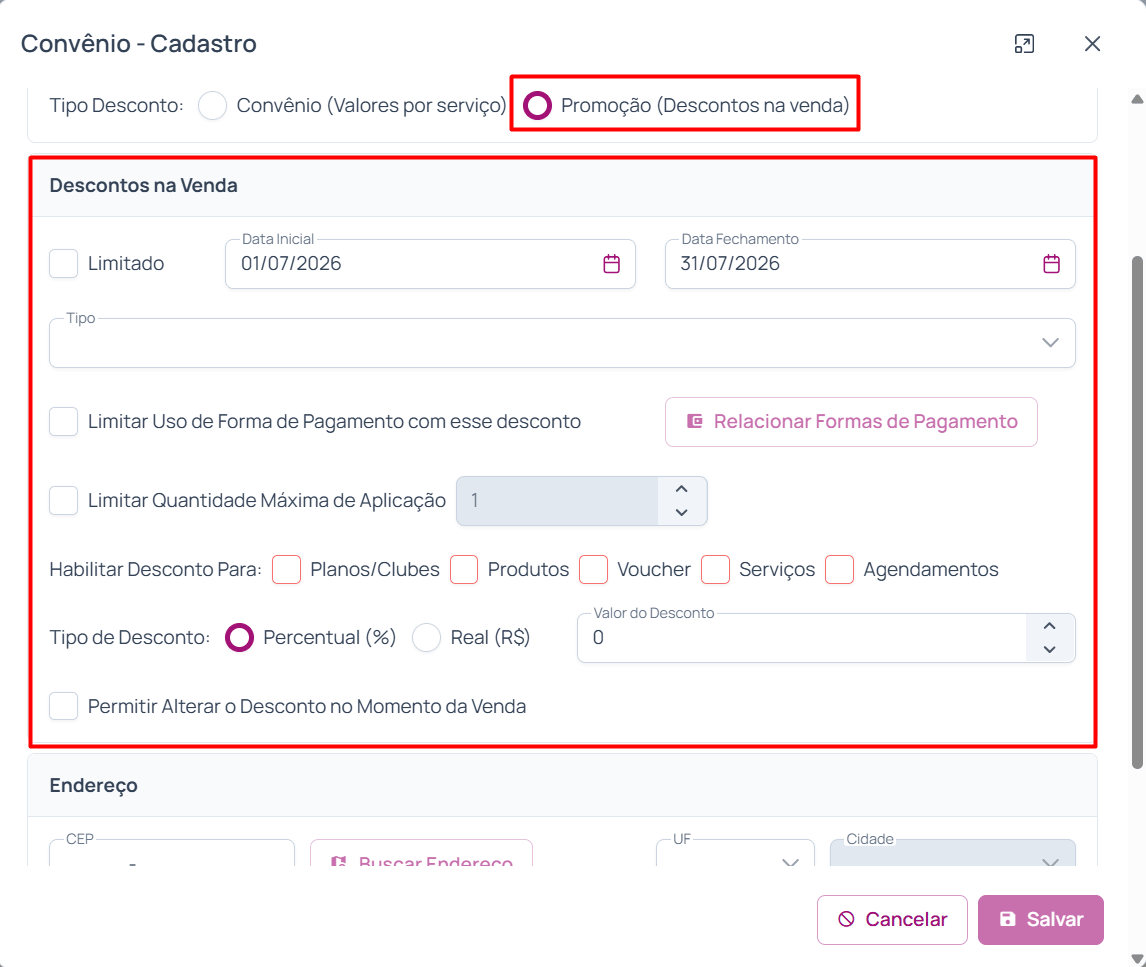
Task: Click Relacionar Formas de Pagamento button
Action: pos(851,422)
